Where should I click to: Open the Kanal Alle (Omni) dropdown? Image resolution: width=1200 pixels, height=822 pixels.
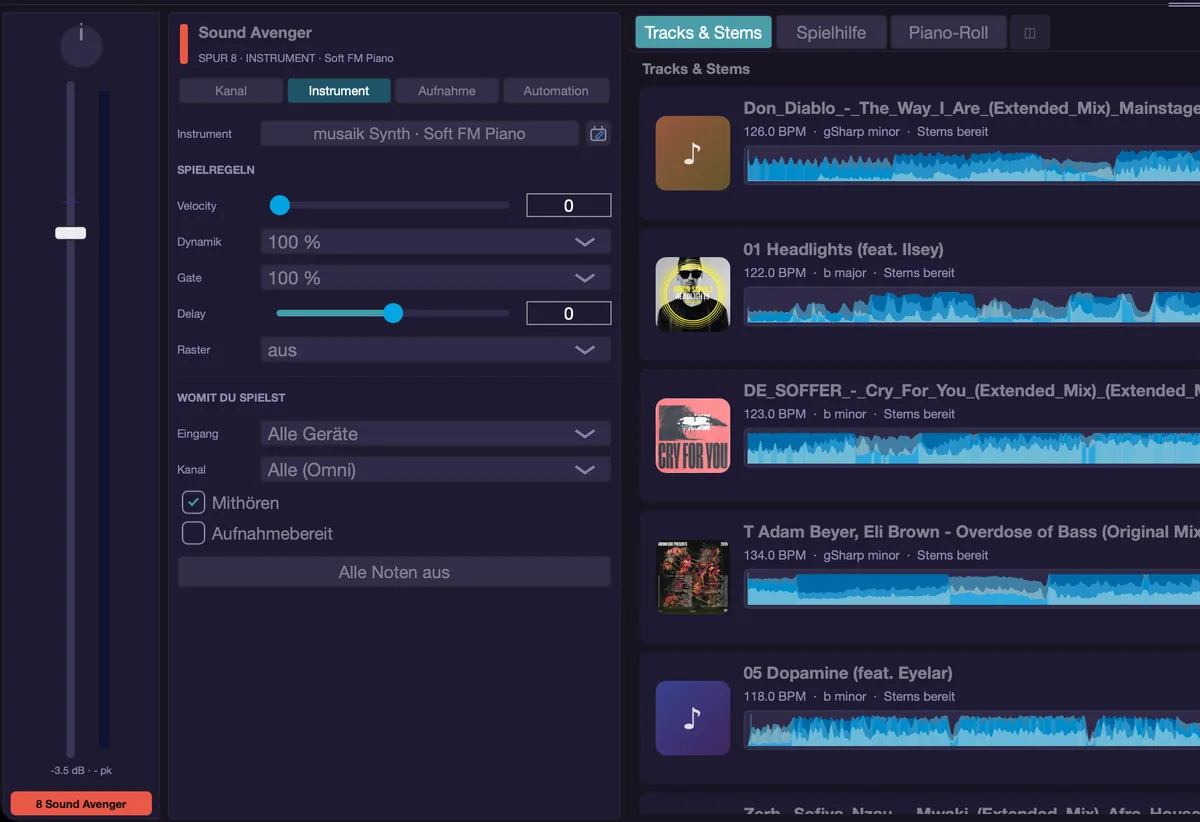pos(436,470)
